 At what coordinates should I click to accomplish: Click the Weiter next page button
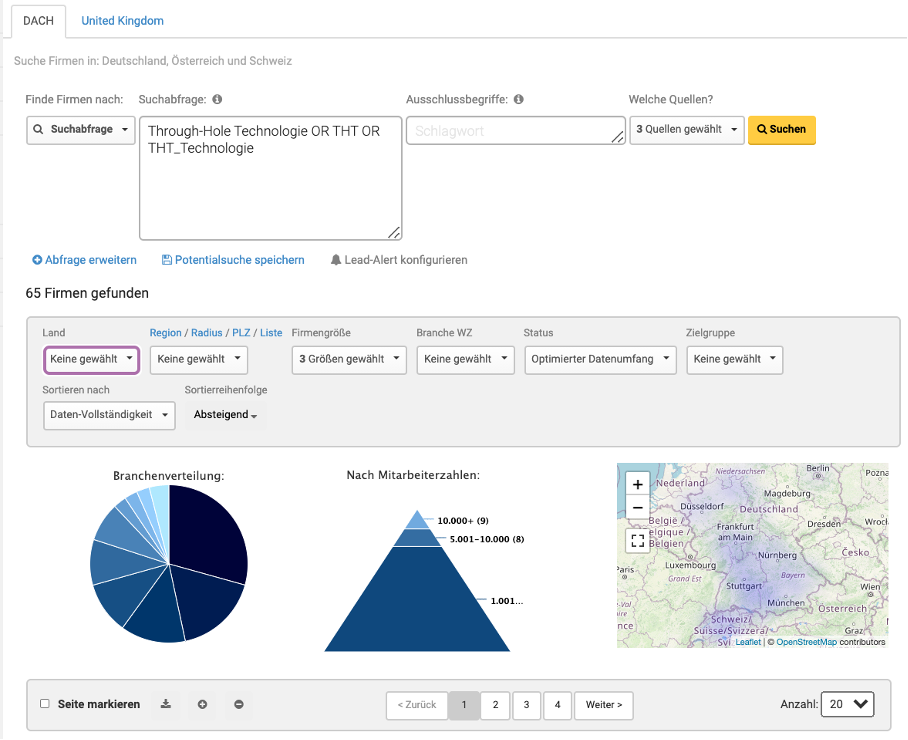point(604,705)
